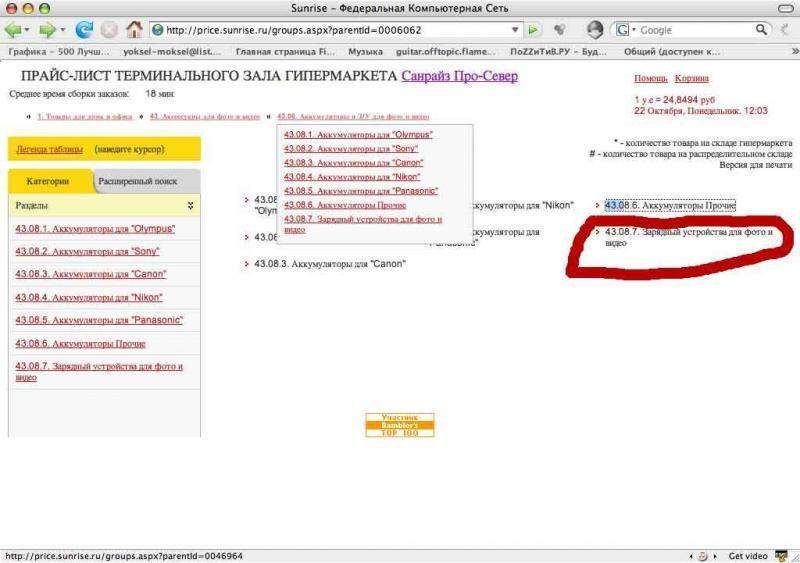The width and height of the screenshot is (800, 563).
Task: Open main list '43.08.3. Аккумуляторы для Canon'
Action: [x=330, y=264]
